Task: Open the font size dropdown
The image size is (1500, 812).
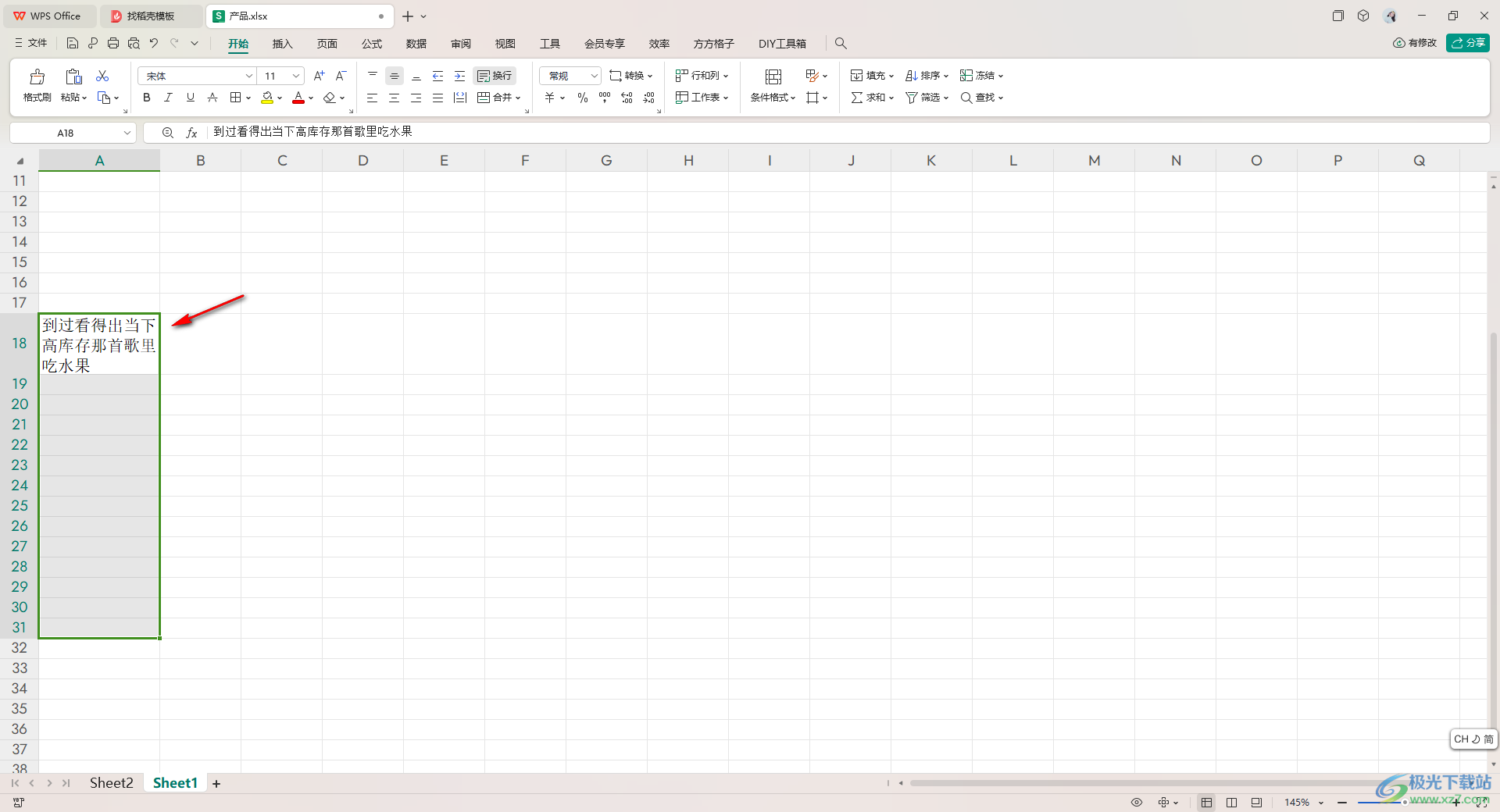Action: click(296, 76)
